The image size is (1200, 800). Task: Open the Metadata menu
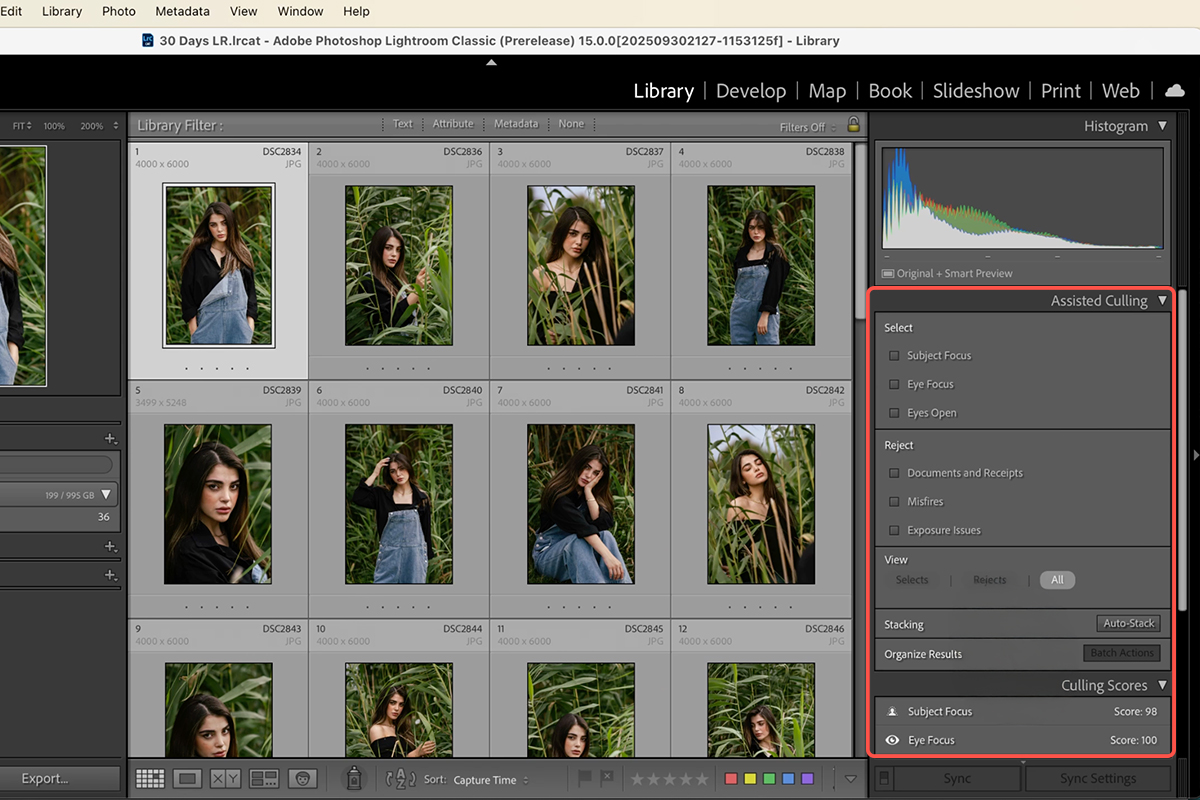click(x=182, y=11)
